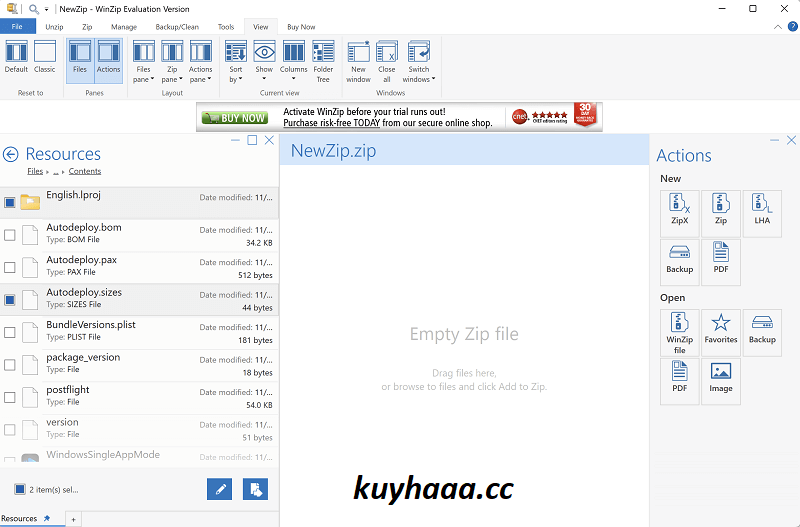Toggle the Files pane button
Screen dimensions: 800x527
click(x=80, y=61)
